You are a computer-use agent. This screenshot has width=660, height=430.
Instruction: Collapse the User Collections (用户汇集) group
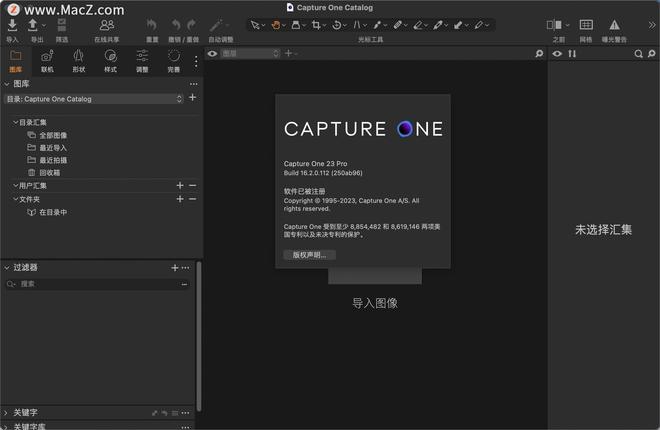(x=15, y=186)
